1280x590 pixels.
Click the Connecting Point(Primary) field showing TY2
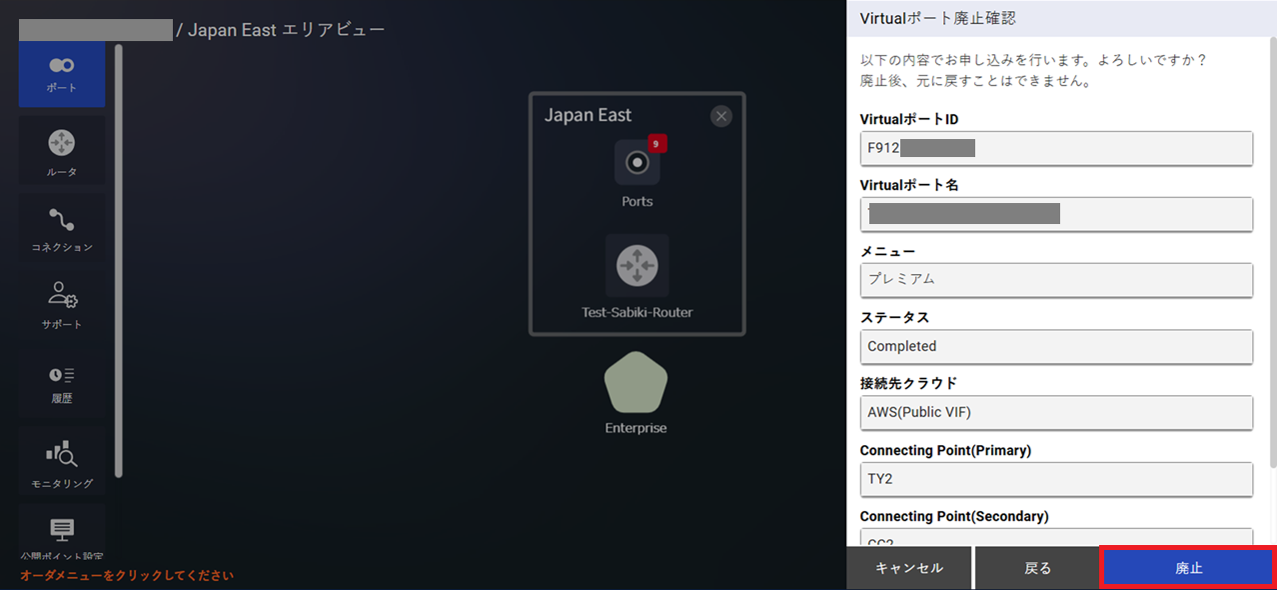[1056, 479]
